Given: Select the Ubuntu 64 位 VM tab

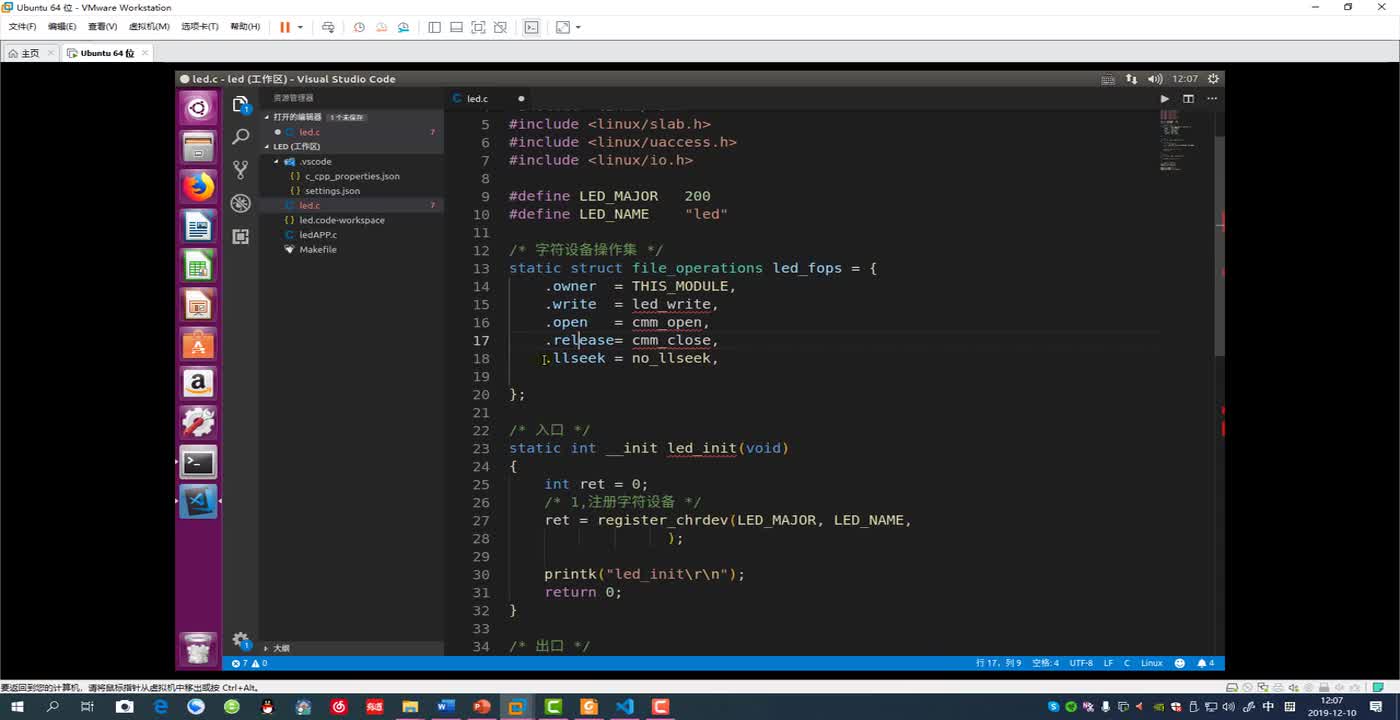Looking at the screenshot, I should click(x=107, y=53).
